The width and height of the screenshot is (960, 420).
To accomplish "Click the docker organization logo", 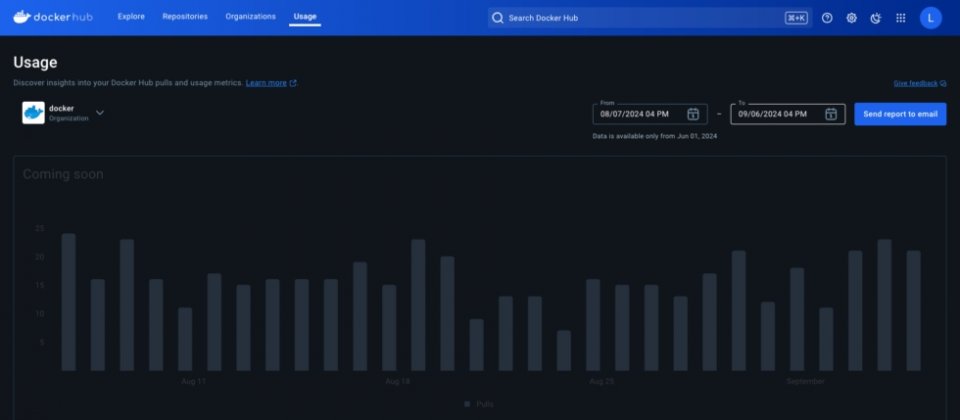I will click(33, 113).
